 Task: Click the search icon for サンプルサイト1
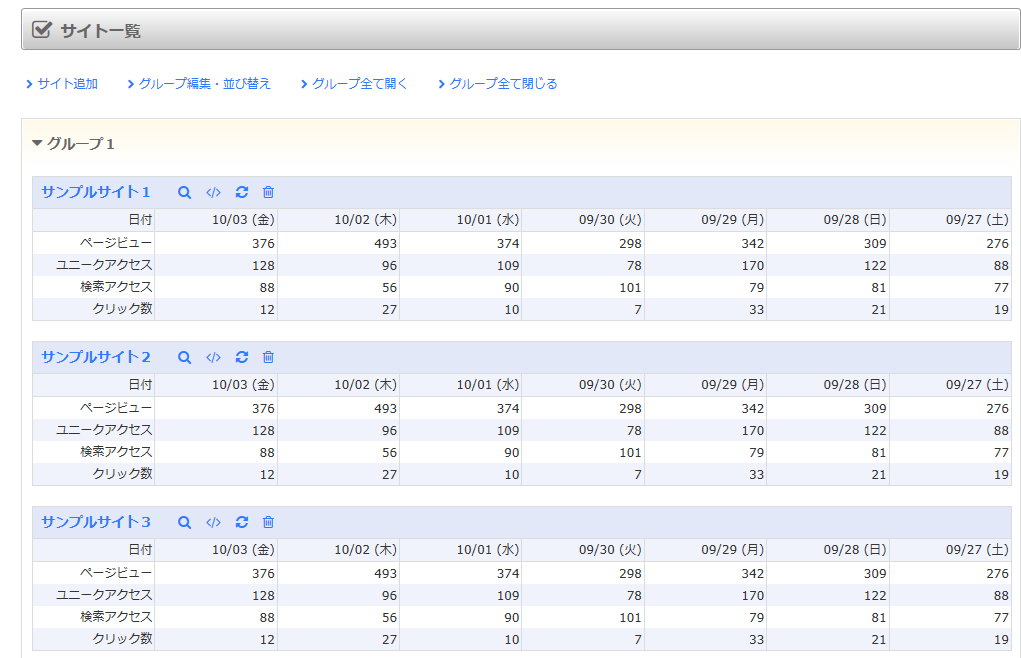(184, 192)
